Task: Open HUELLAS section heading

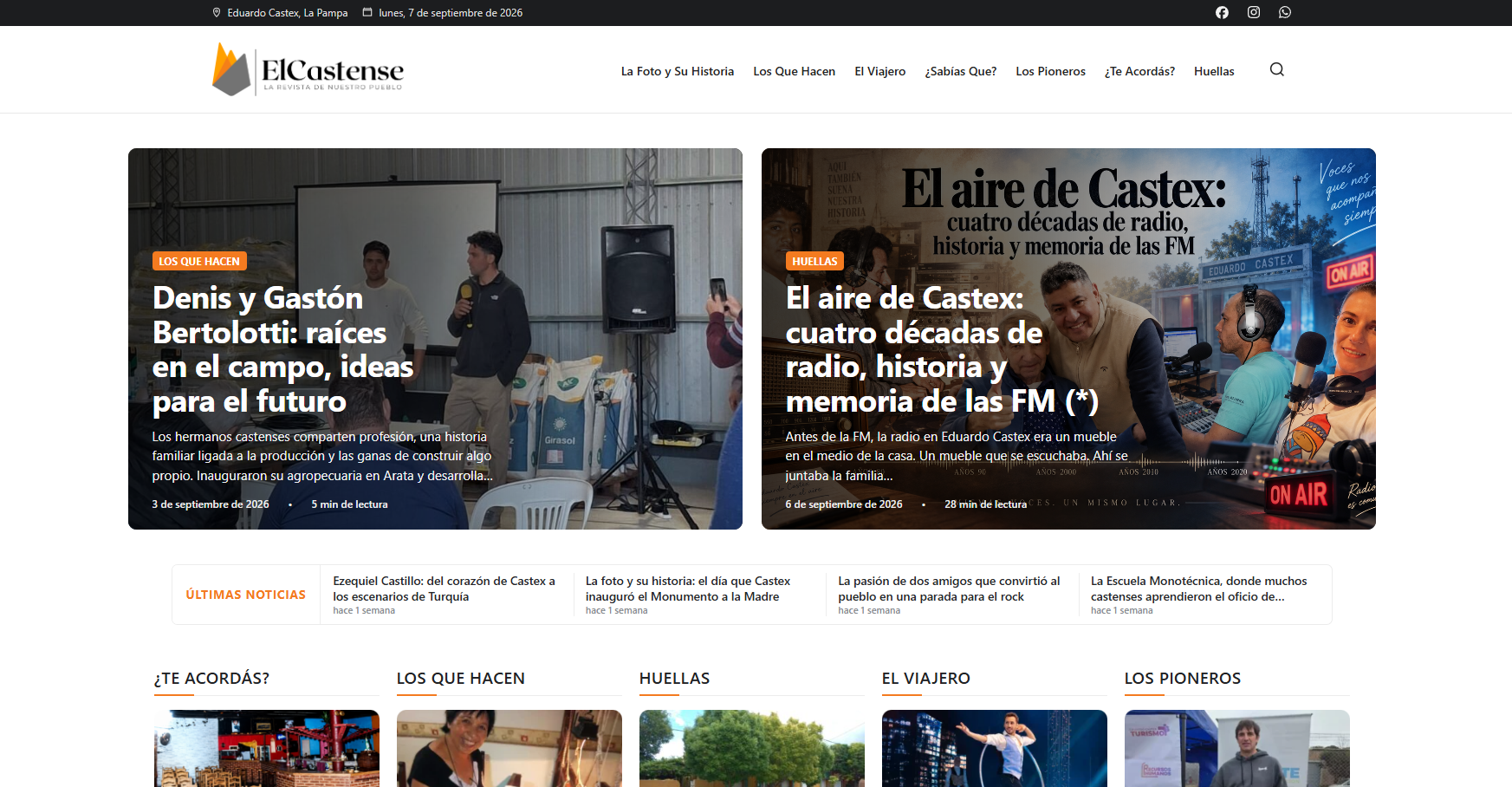Action: 675,679
